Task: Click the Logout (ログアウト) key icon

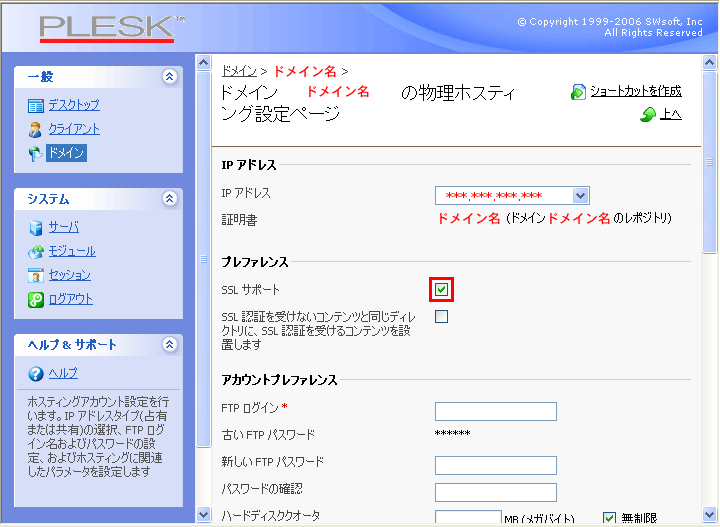Action: pos(36,299)
